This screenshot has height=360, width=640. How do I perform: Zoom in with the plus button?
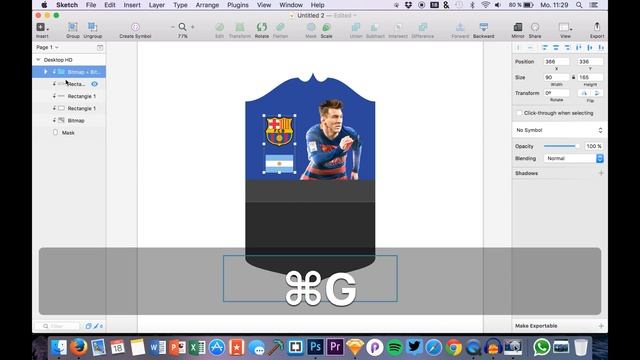pyautogui.click(x=193, y=27)
